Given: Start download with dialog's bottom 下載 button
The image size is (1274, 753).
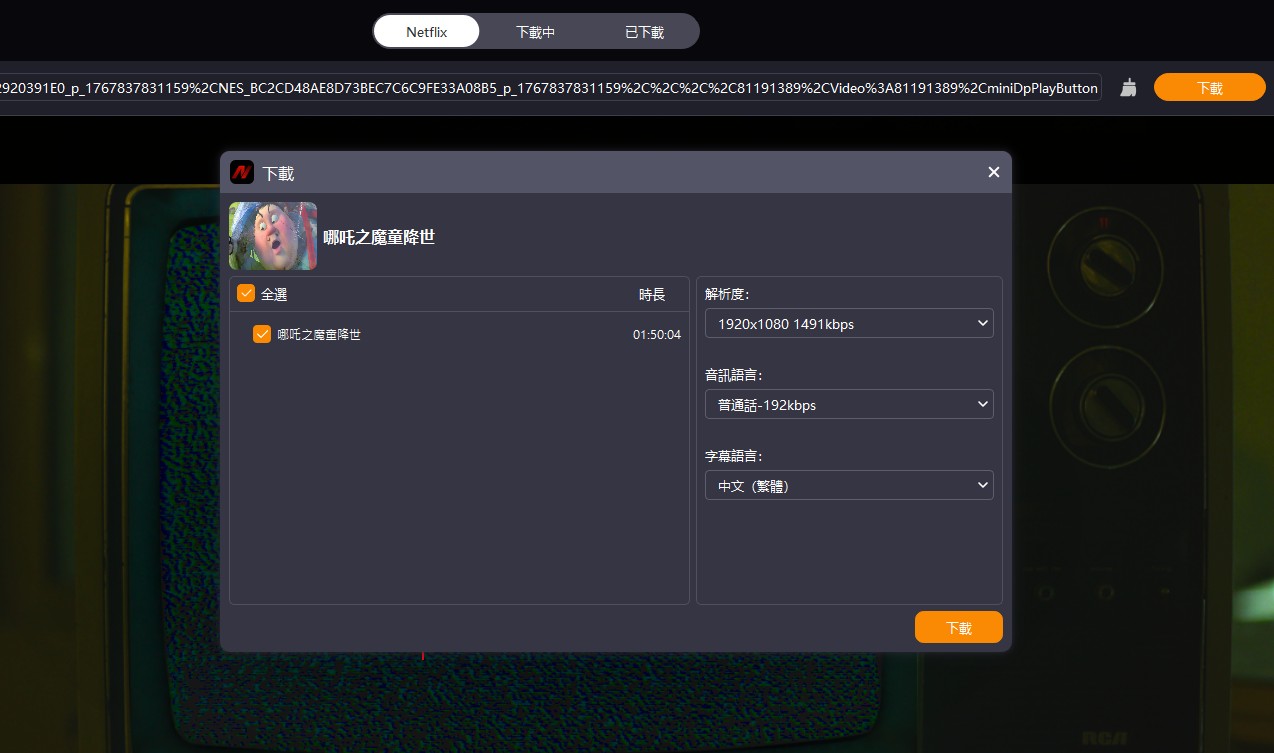Looking at the screenshot, I should [959, 628].
